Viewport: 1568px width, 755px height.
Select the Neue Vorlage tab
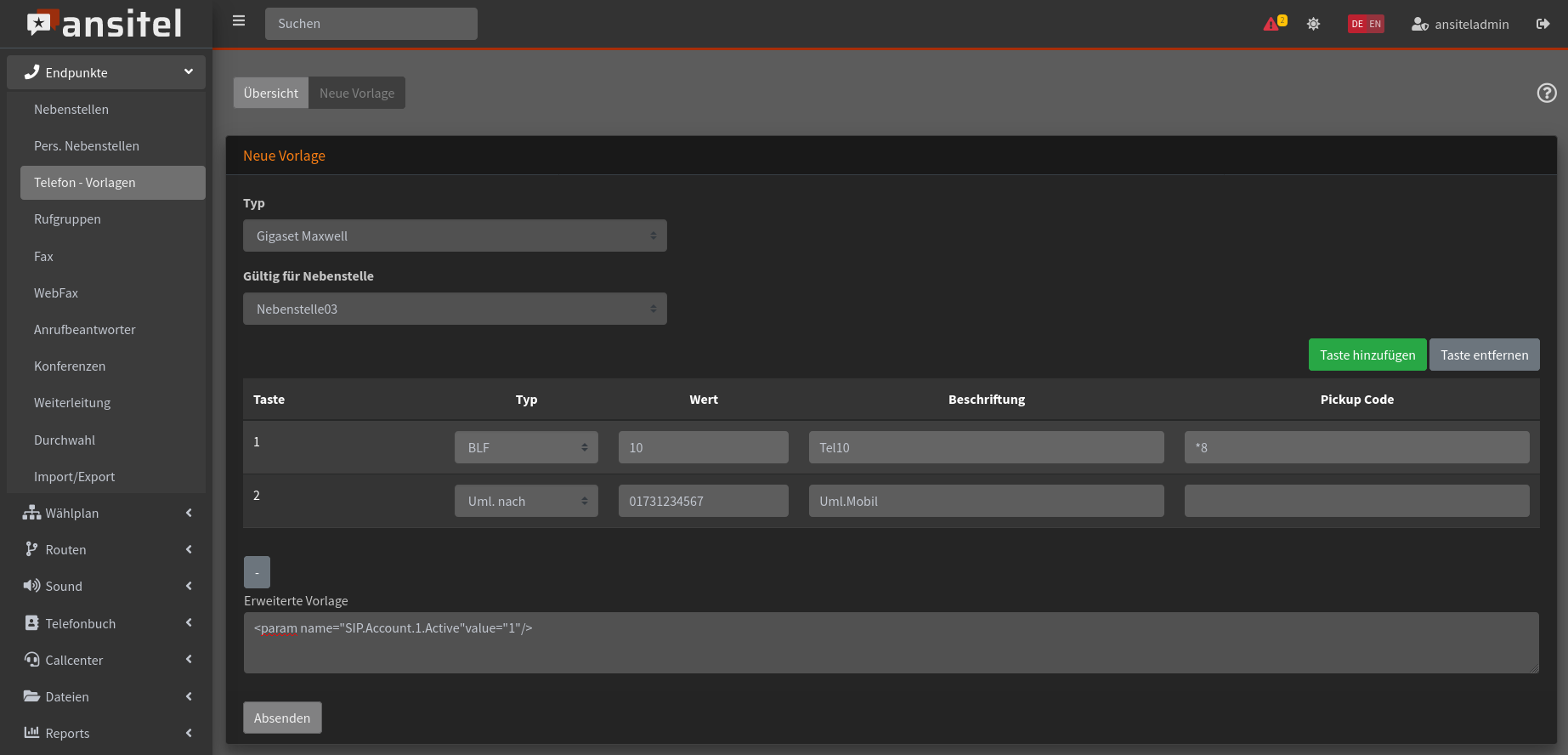click(x=357, y=93)
